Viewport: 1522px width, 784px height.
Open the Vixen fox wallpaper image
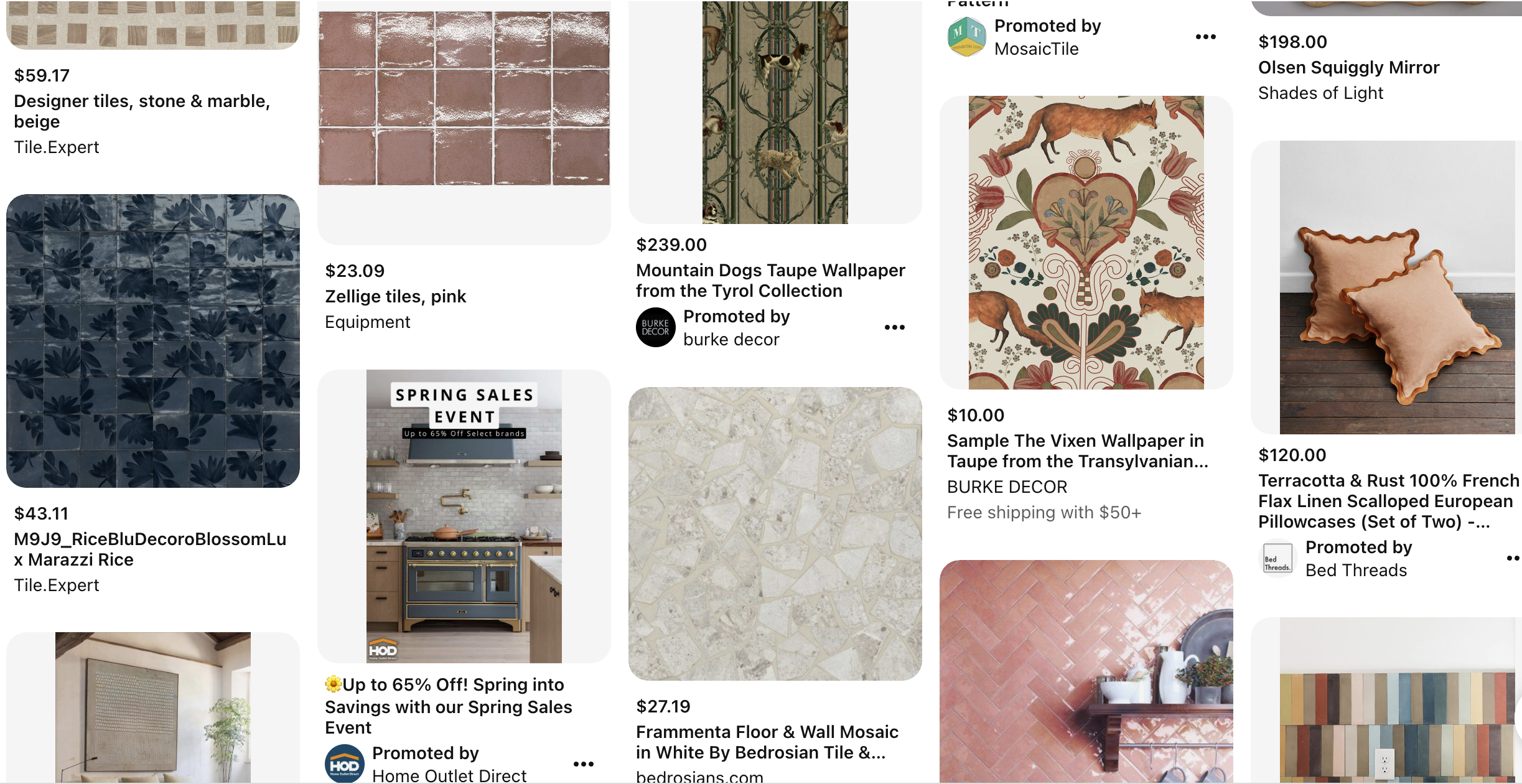tap(1086, 243)
